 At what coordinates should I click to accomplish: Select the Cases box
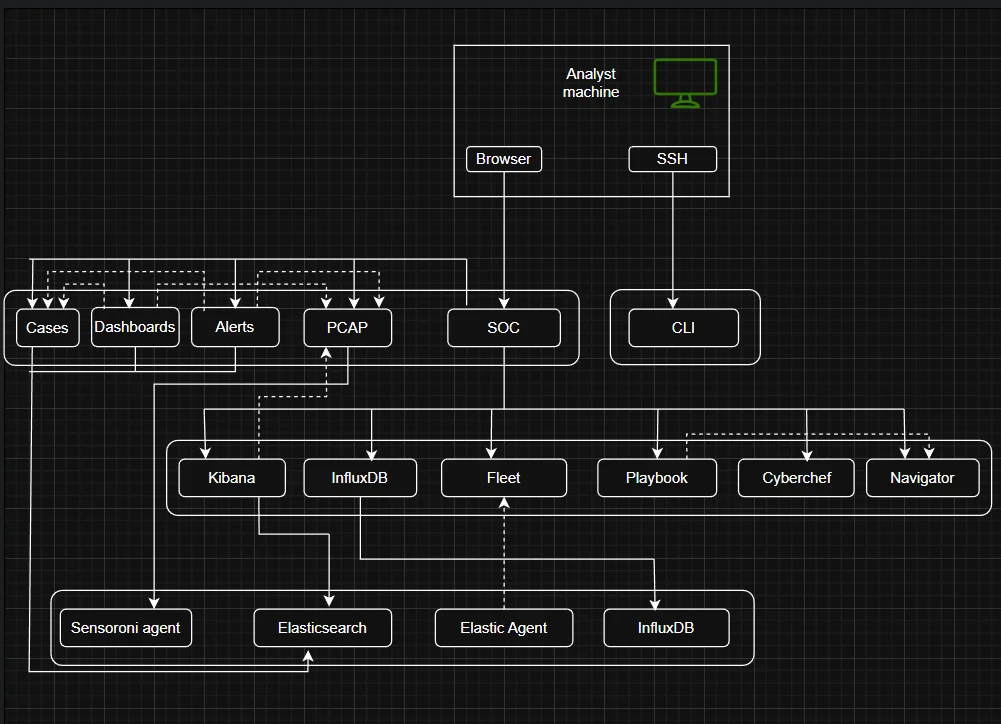48,328
